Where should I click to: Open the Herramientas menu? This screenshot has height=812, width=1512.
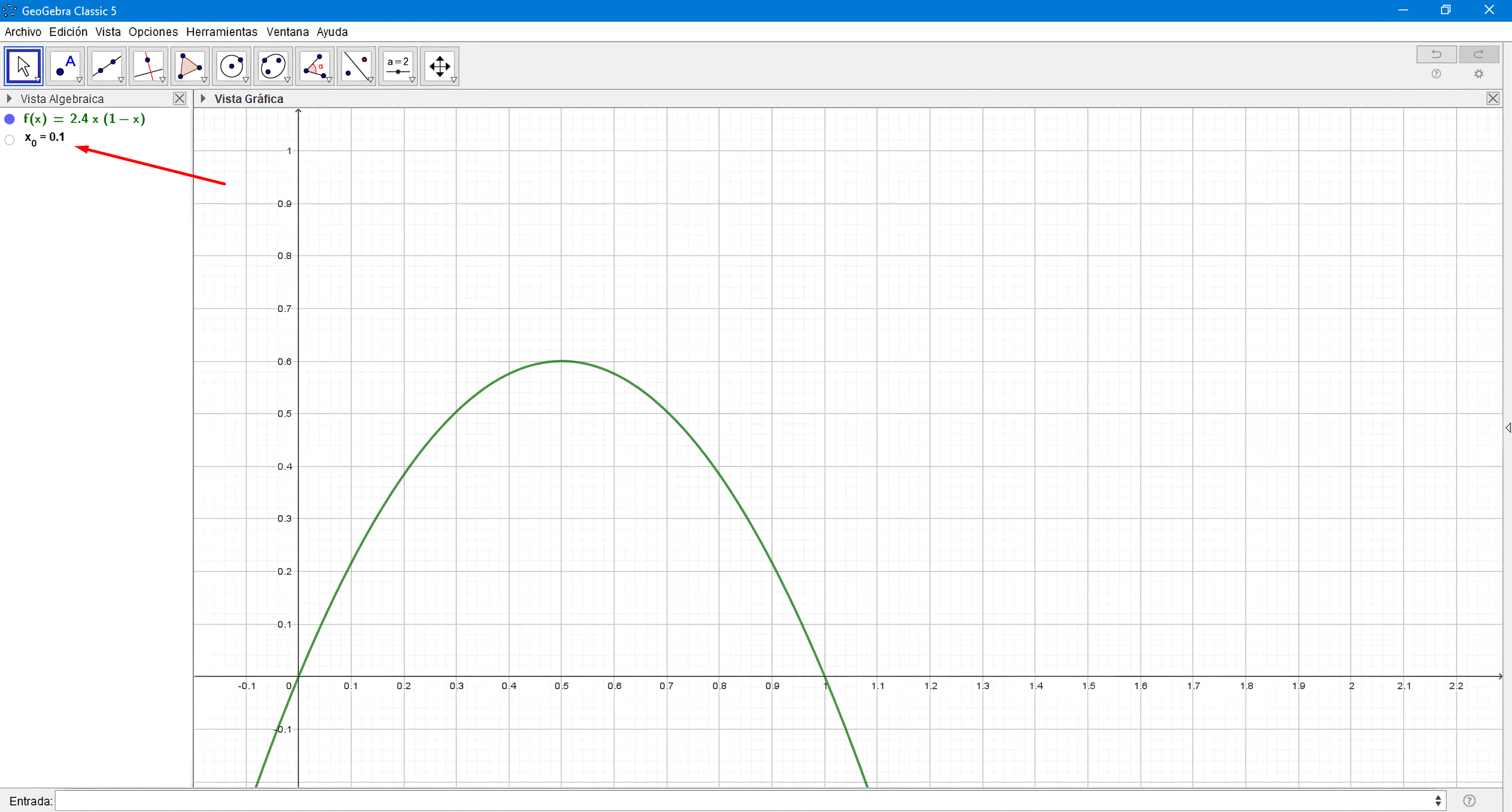point(222,32)
